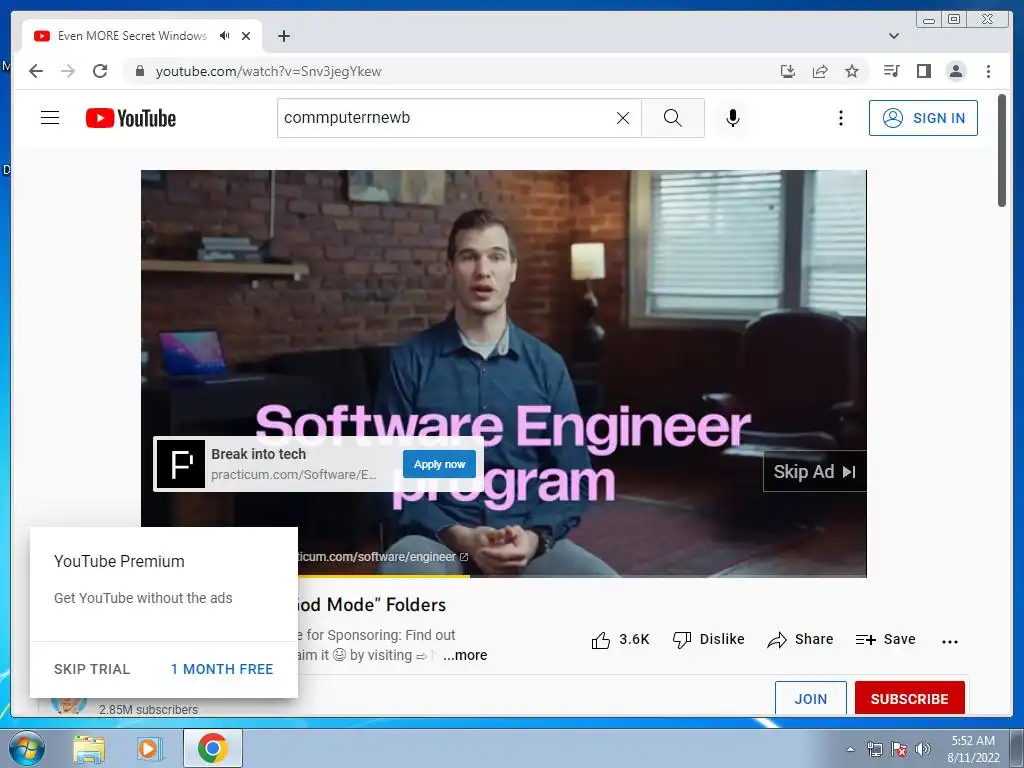
Task: Open YouTube settings three-dot menu
Action: pyautogui.click(x=840, y=118)
